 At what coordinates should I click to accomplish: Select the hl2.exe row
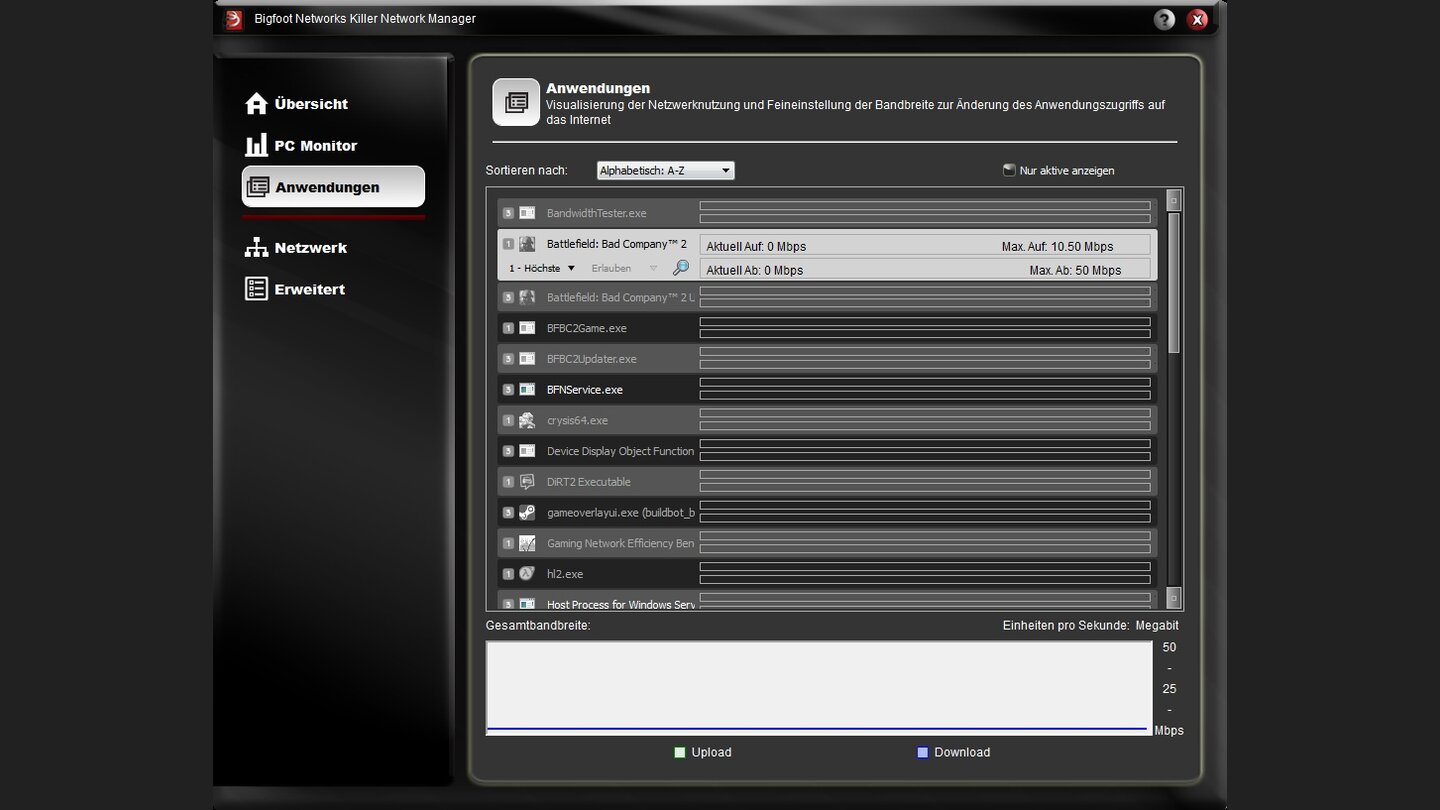(x=827, y=574)
